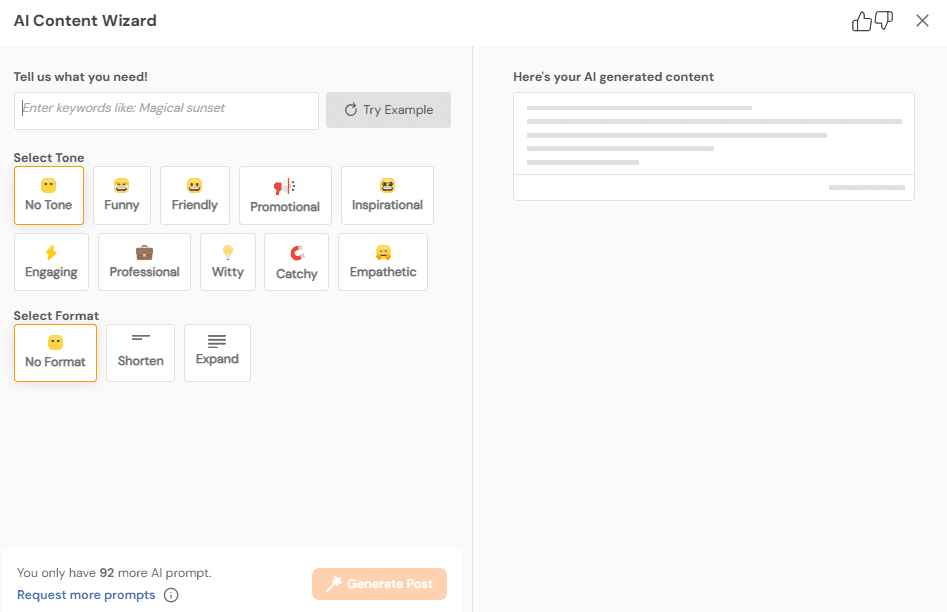Click the keywords input field
This screenshot has width=947, height=612.
pyautogui.click(x=165, y=110)
